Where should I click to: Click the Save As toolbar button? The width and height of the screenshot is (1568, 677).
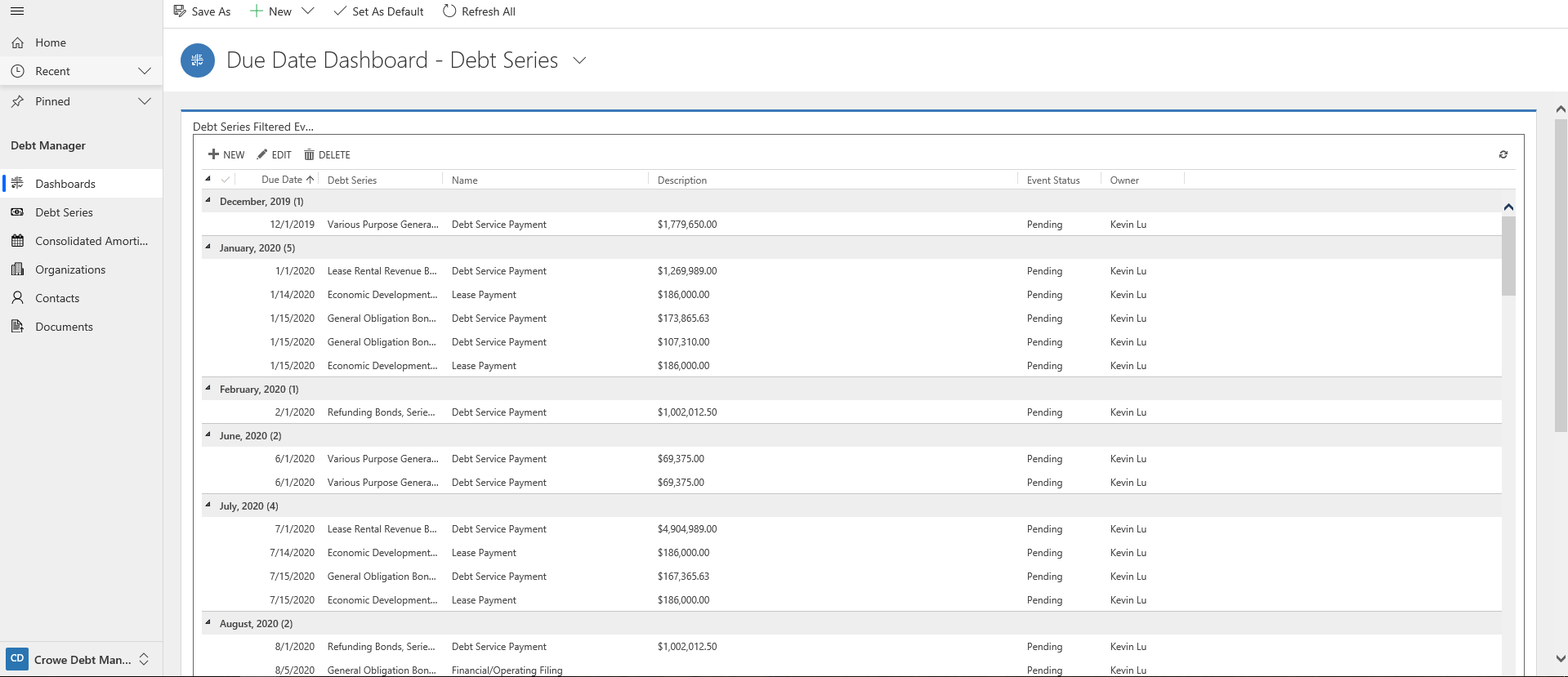click(x=202, y=11)
